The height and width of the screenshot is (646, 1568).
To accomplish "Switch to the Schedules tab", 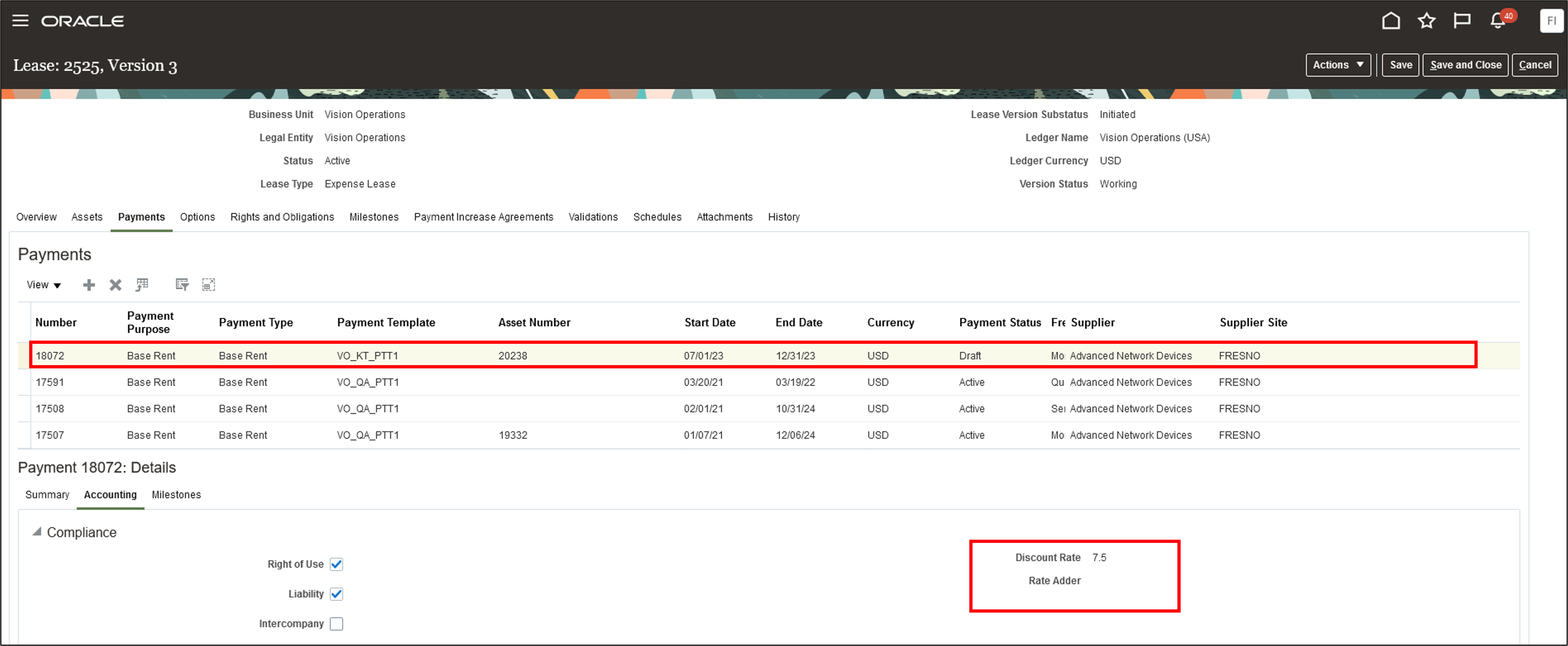I will [657, 217].
